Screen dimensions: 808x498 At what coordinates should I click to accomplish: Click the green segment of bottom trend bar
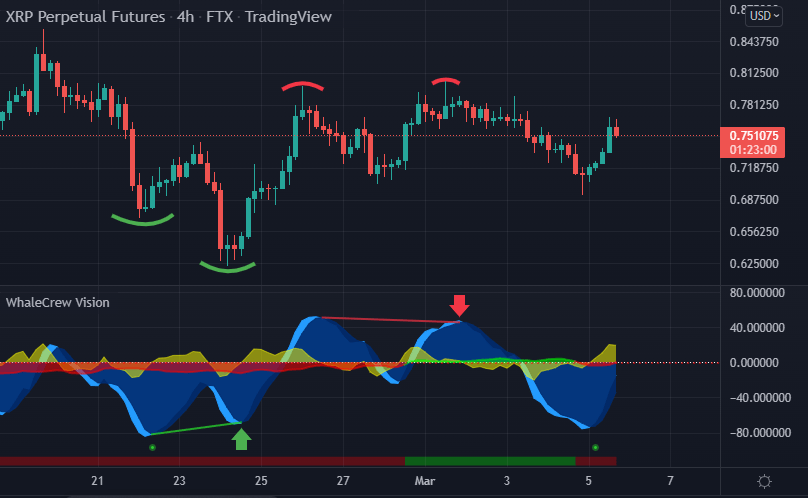click(490, 461)
